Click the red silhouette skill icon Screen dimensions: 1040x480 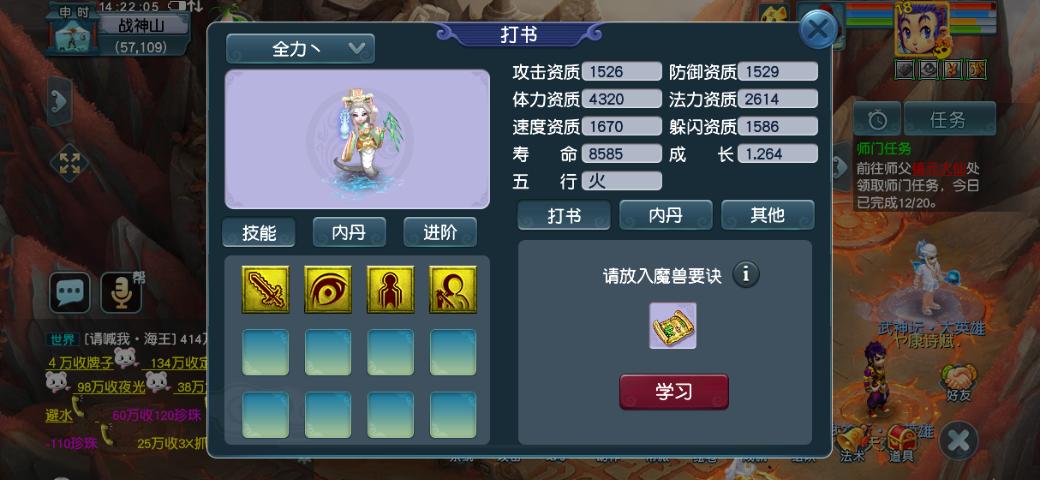(391, 289)
